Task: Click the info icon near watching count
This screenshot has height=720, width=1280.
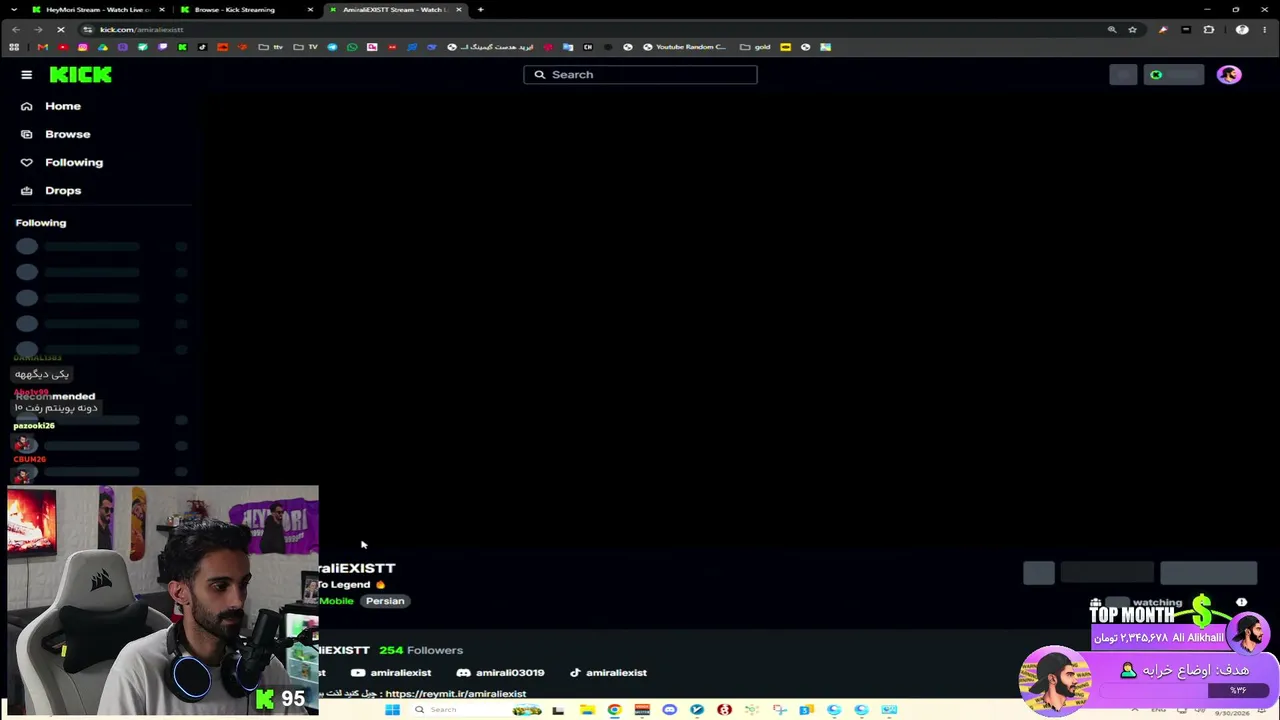Action: (x=1242, y=603)
